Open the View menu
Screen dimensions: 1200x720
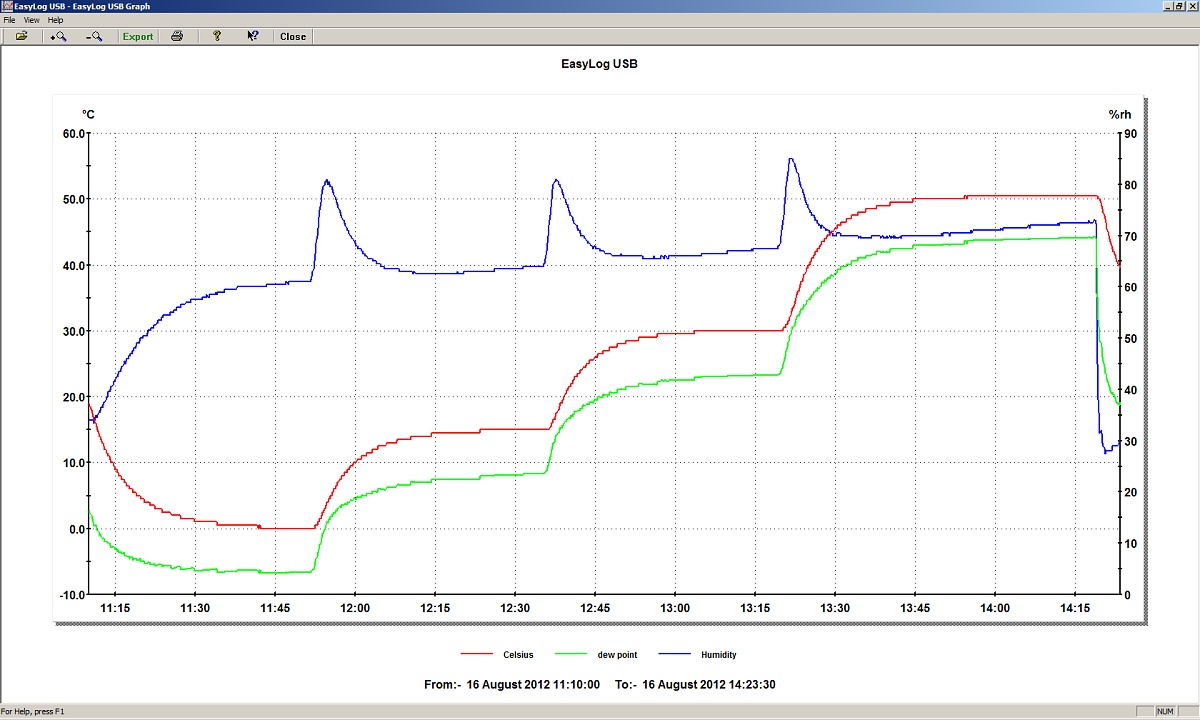(x=32, y=20)
